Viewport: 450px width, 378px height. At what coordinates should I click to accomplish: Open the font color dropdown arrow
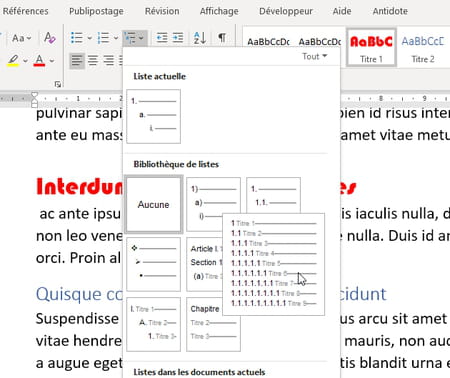52,61
